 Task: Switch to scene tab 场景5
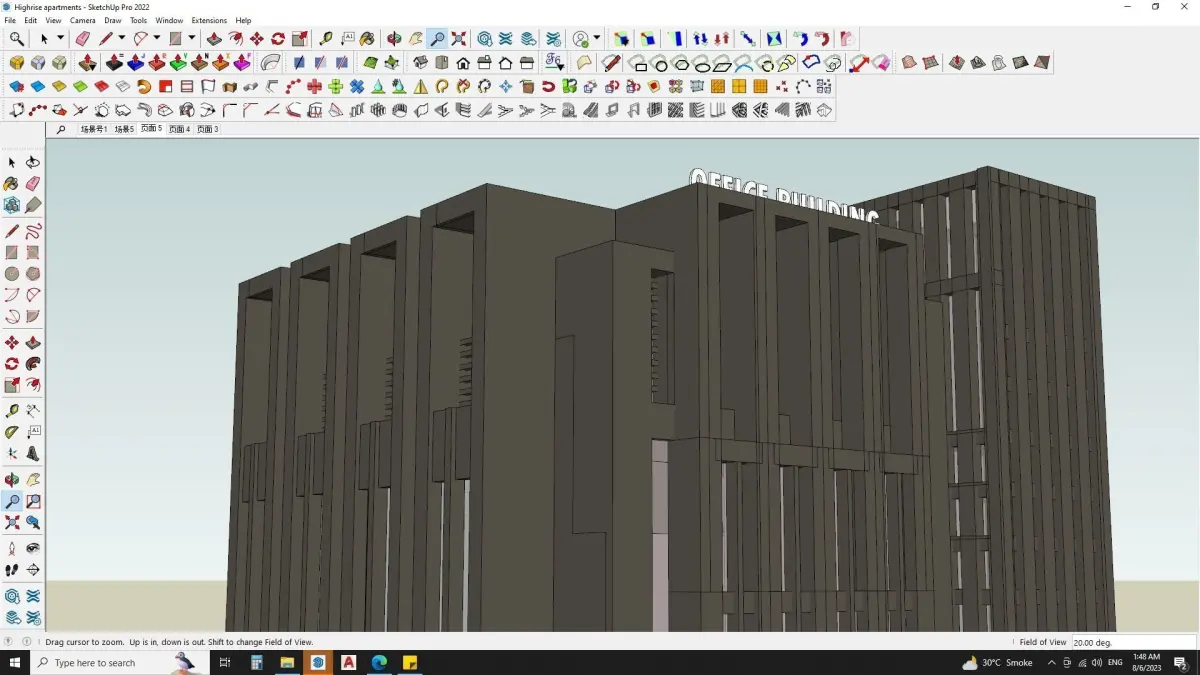[x=124, y=129]
